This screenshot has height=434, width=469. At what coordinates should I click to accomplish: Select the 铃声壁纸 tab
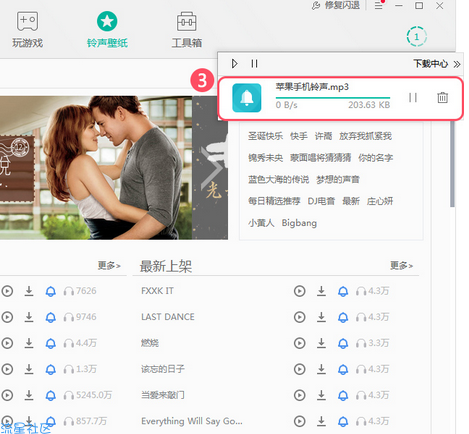click(107, 30)
